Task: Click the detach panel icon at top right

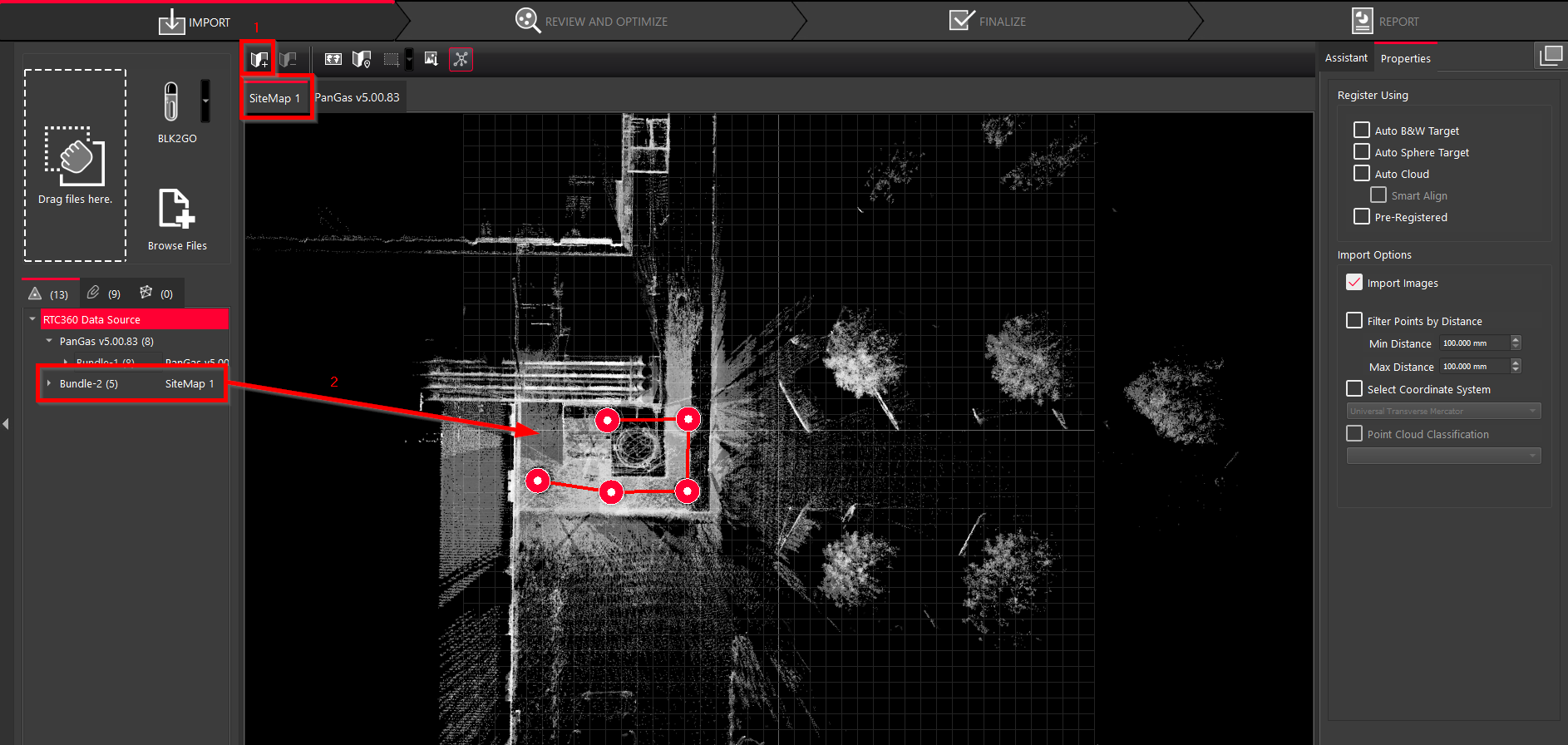Action: (x=1551, y=56)
